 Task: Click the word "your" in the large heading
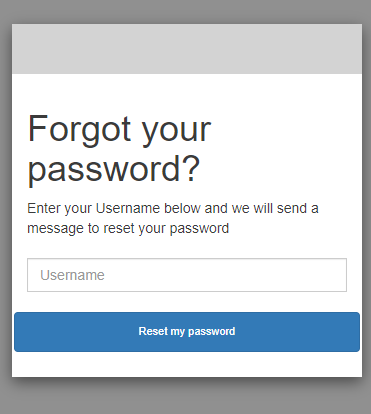177,132
